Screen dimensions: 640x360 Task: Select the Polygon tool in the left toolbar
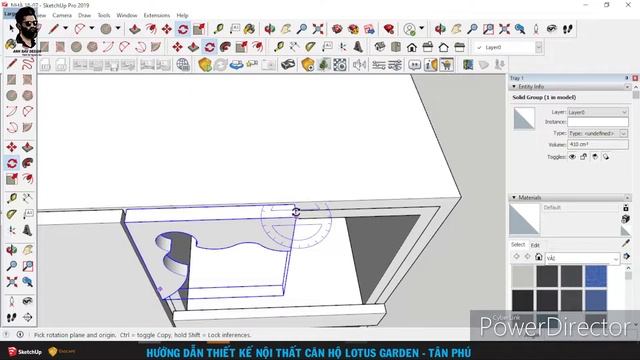click(x=27, y=96)
